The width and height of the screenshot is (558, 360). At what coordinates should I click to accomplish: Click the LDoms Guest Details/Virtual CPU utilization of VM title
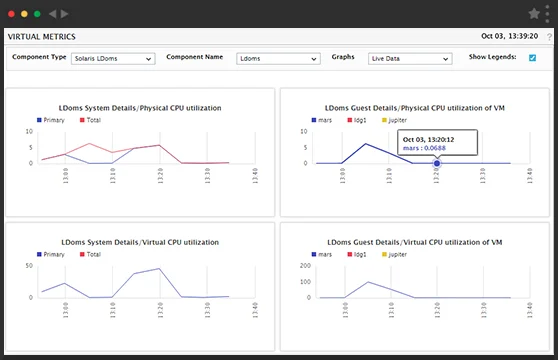(x=415, y=242)
